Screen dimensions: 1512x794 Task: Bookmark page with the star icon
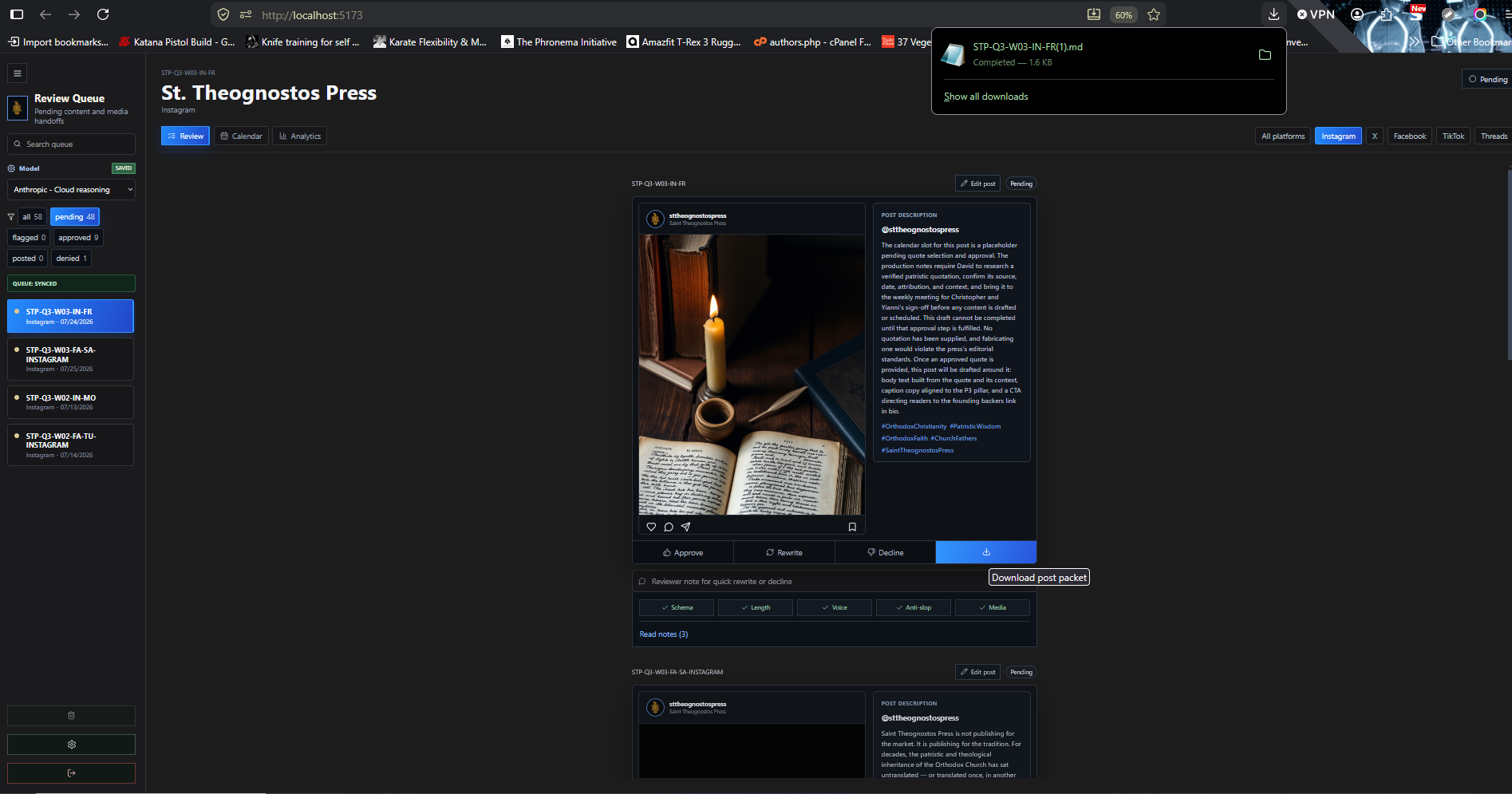click(1154, 14)
